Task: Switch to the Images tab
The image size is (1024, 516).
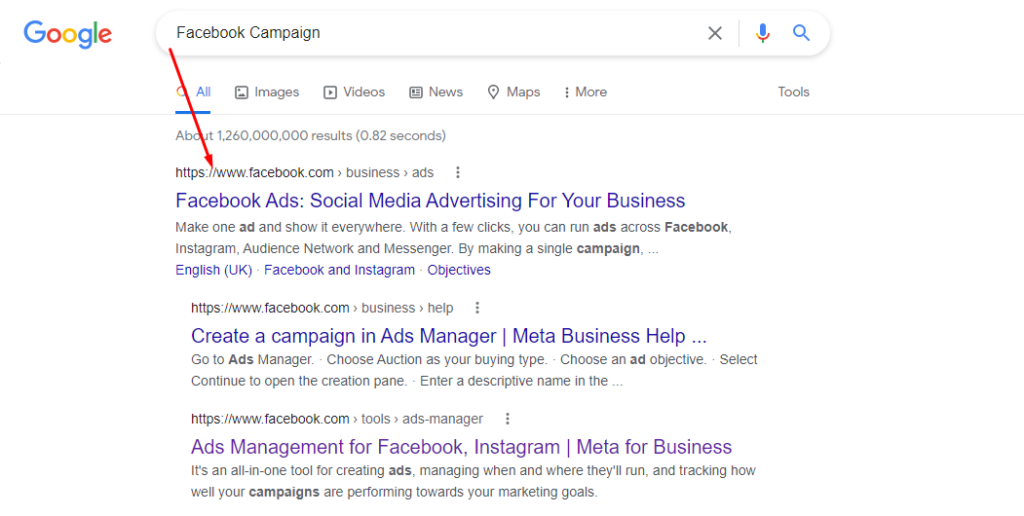Action: 267,92
